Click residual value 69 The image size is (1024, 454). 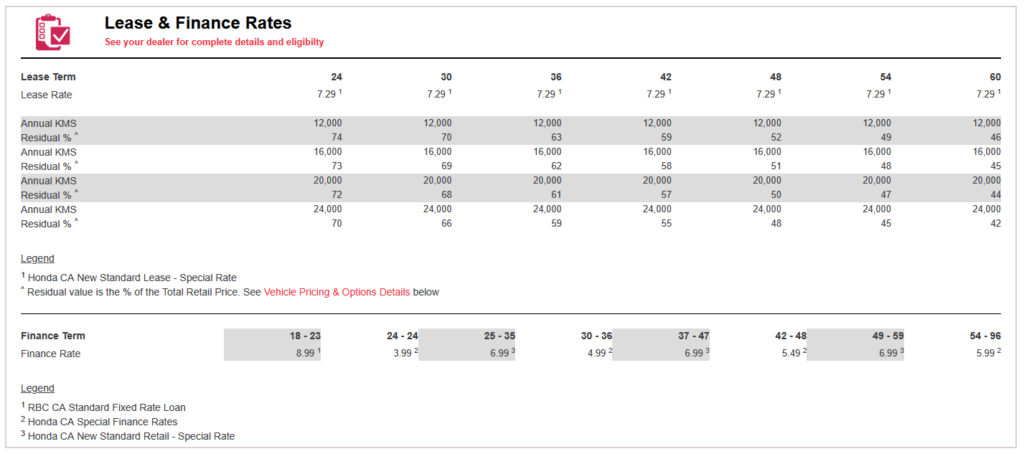[x=446, y=166]
